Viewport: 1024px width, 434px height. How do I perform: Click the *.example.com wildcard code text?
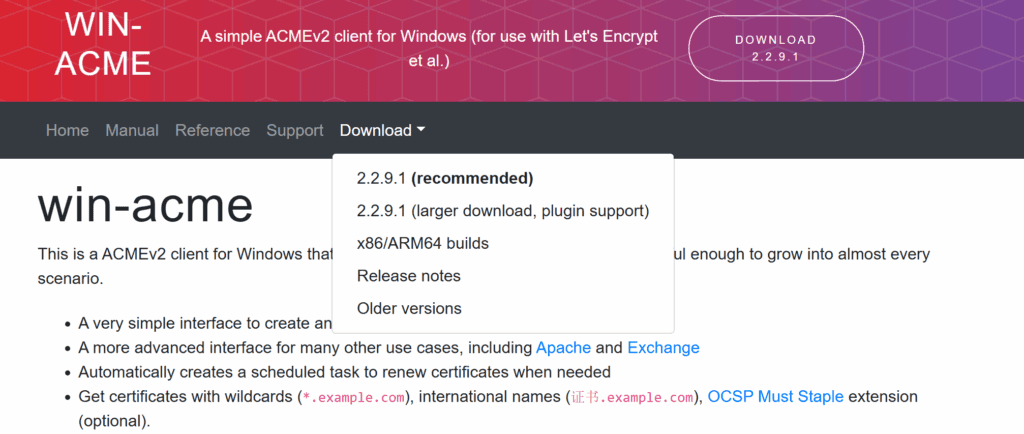(355, 397)
